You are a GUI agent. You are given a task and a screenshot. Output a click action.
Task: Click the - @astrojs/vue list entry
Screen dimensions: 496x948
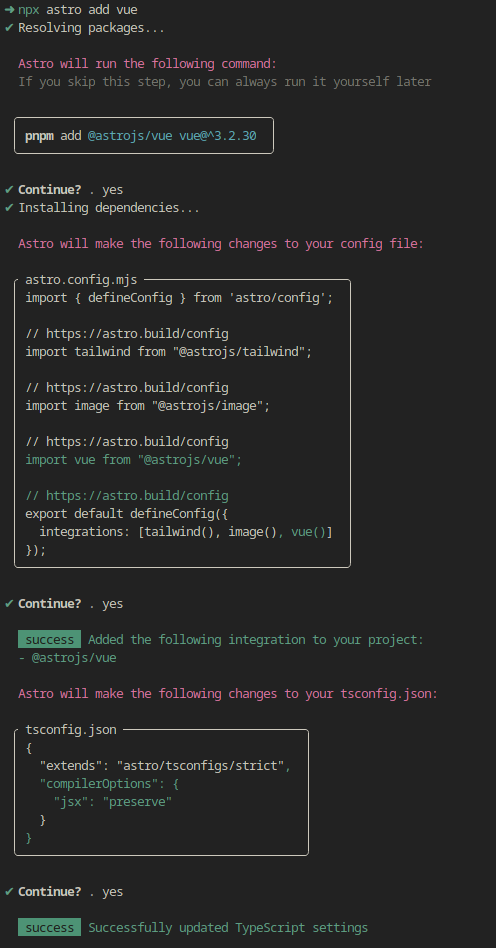click(67, 657)
